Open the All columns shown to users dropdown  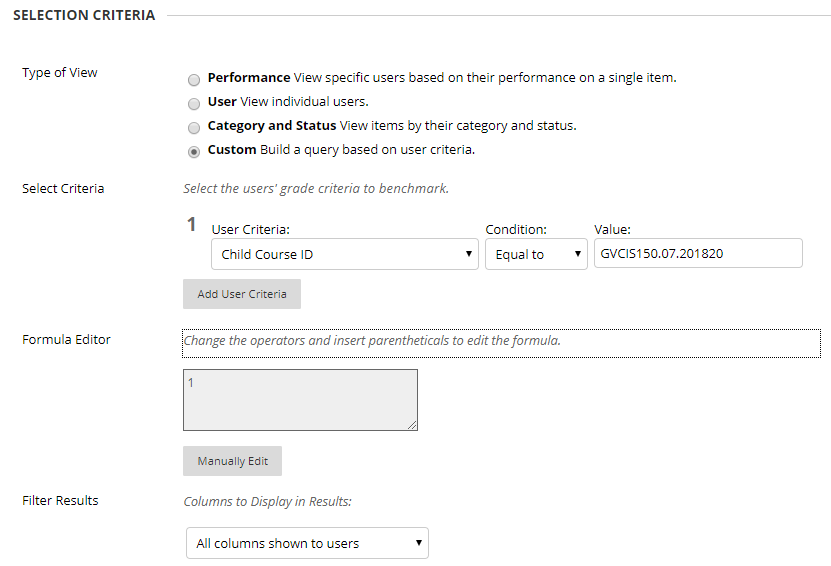307,543
